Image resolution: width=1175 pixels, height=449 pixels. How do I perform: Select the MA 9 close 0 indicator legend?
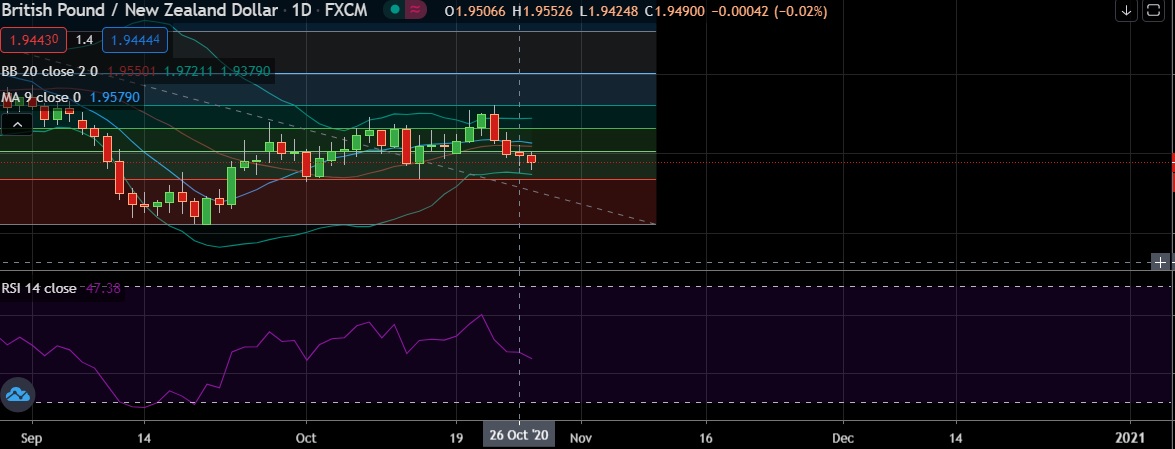point(41,97)
